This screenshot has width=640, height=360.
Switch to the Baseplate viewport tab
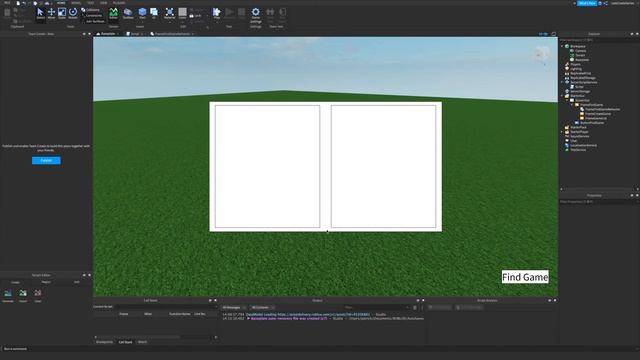click(107, 34)
